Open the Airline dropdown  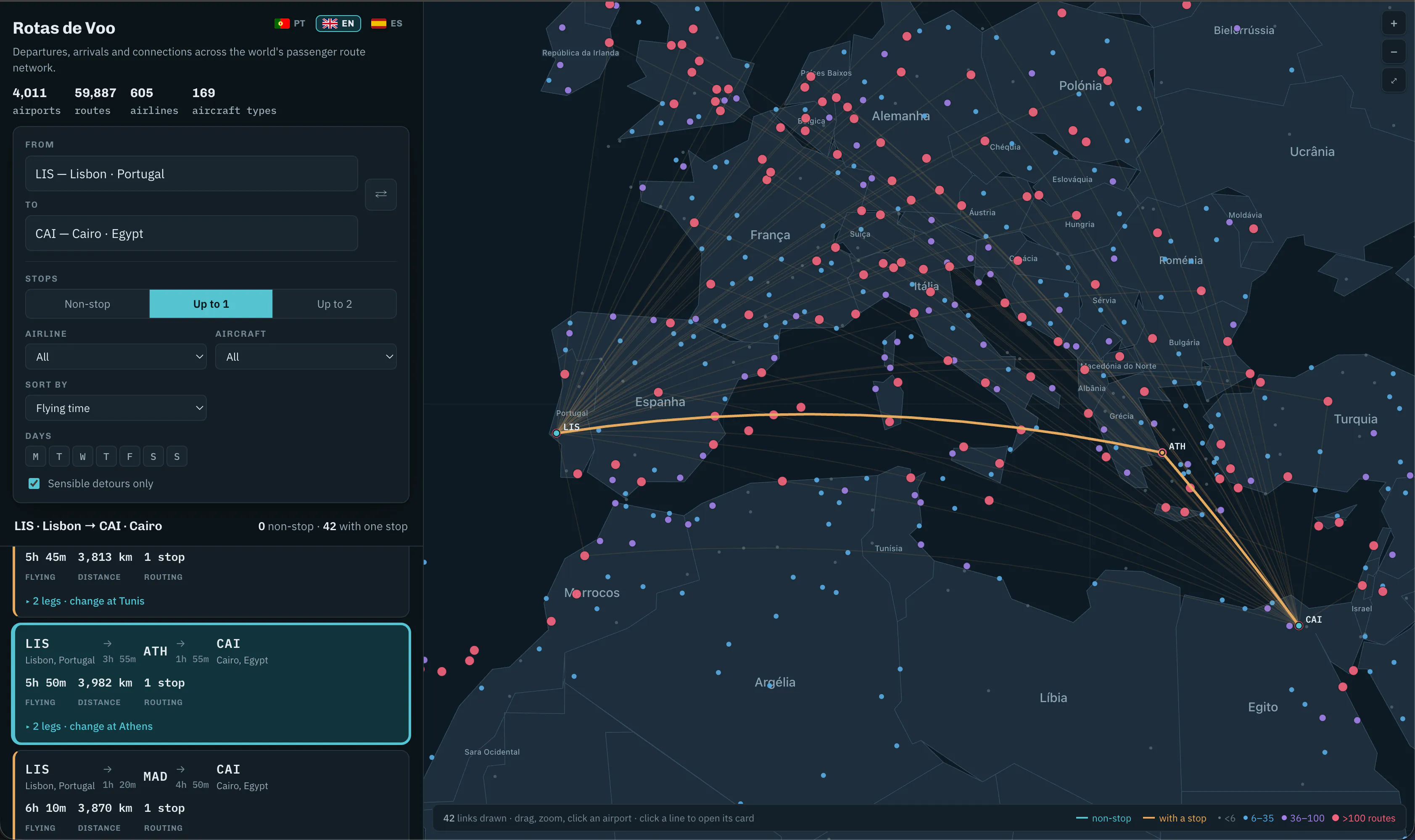(x=116, y=357)
